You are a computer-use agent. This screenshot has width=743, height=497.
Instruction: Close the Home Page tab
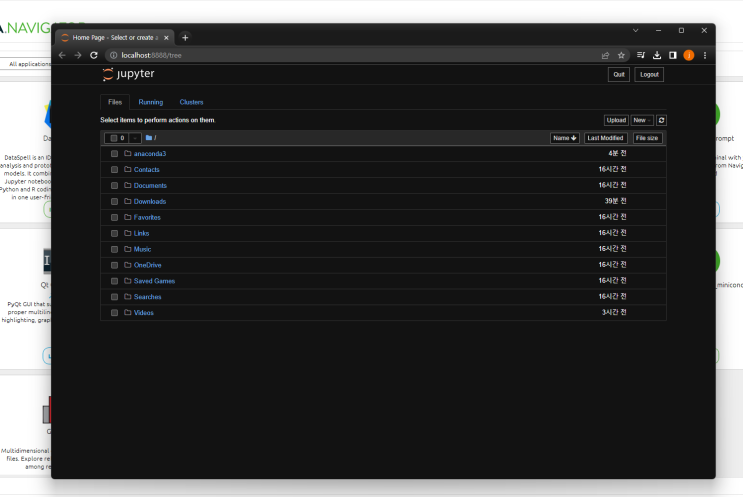166,37
